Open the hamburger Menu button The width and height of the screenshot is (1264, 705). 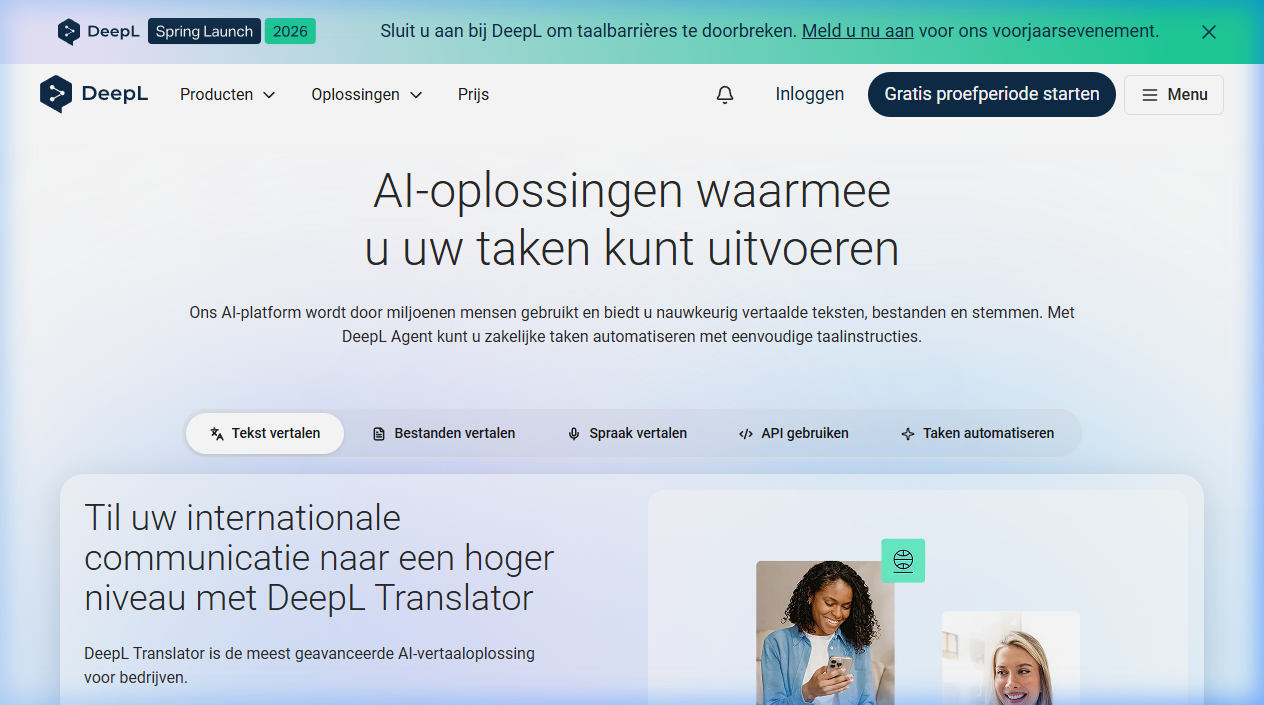pos(1173,95)
